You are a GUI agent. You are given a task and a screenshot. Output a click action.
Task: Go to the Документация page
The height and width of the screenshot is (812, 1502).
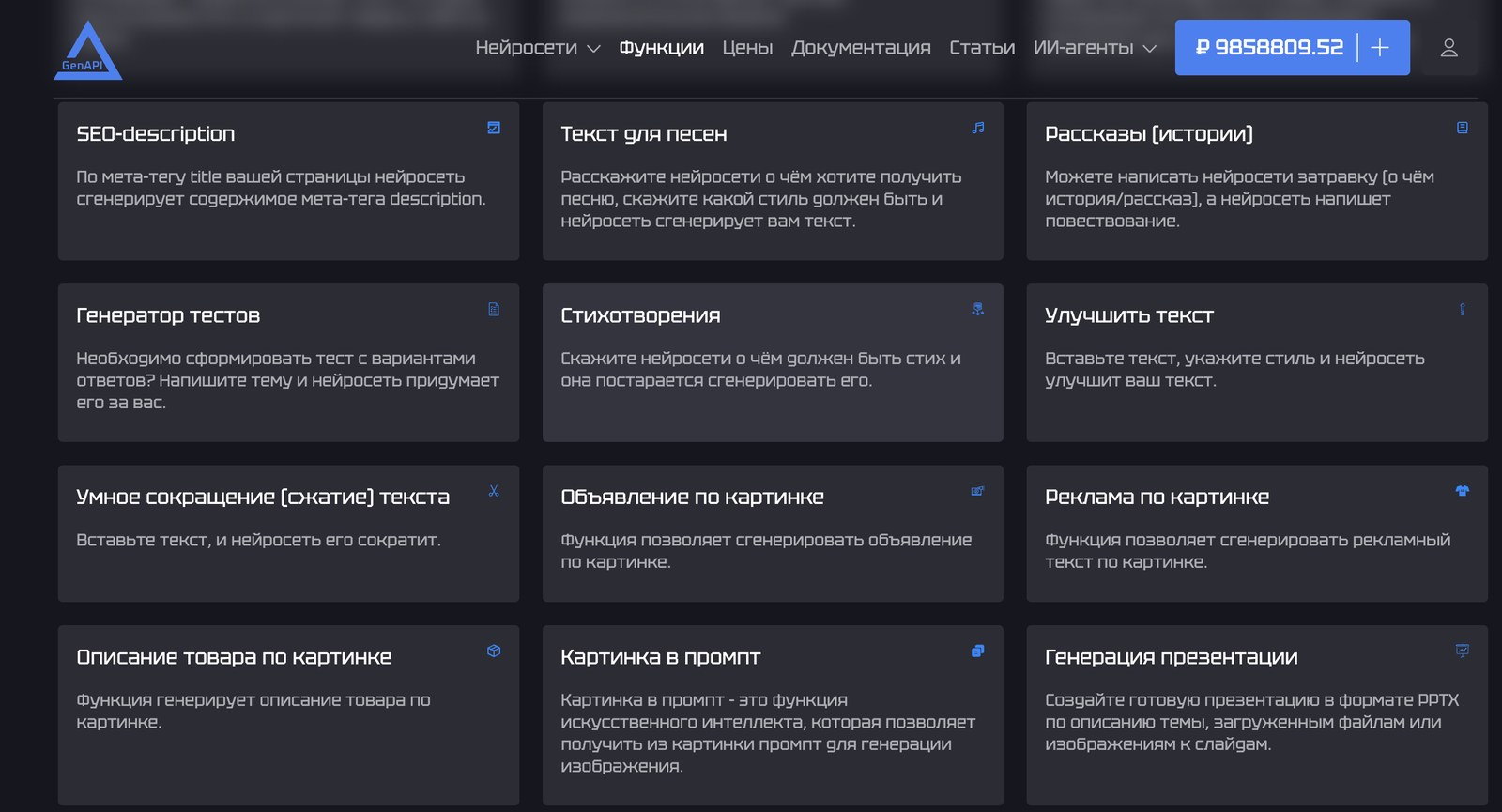pyautogui.click(x=861, y=48)
